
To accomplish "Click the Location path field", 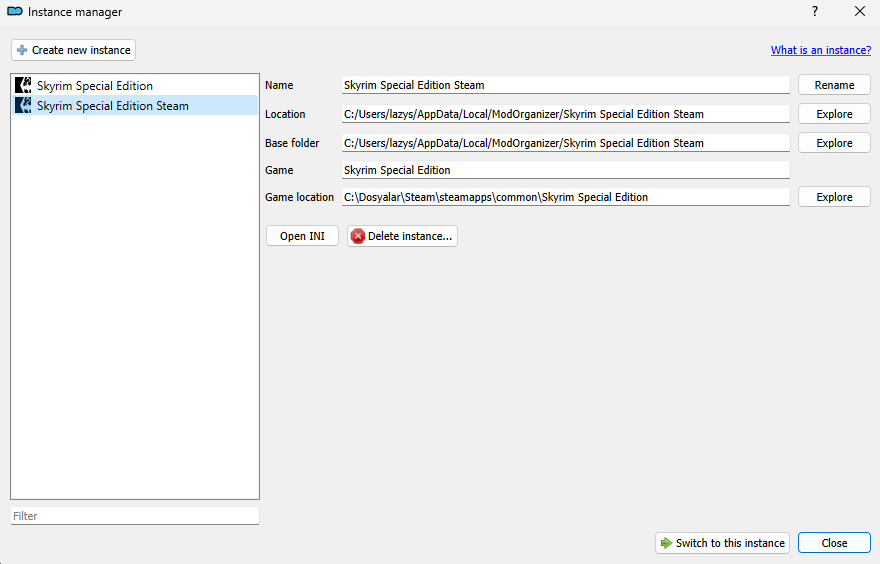I will tap(565, 114).
